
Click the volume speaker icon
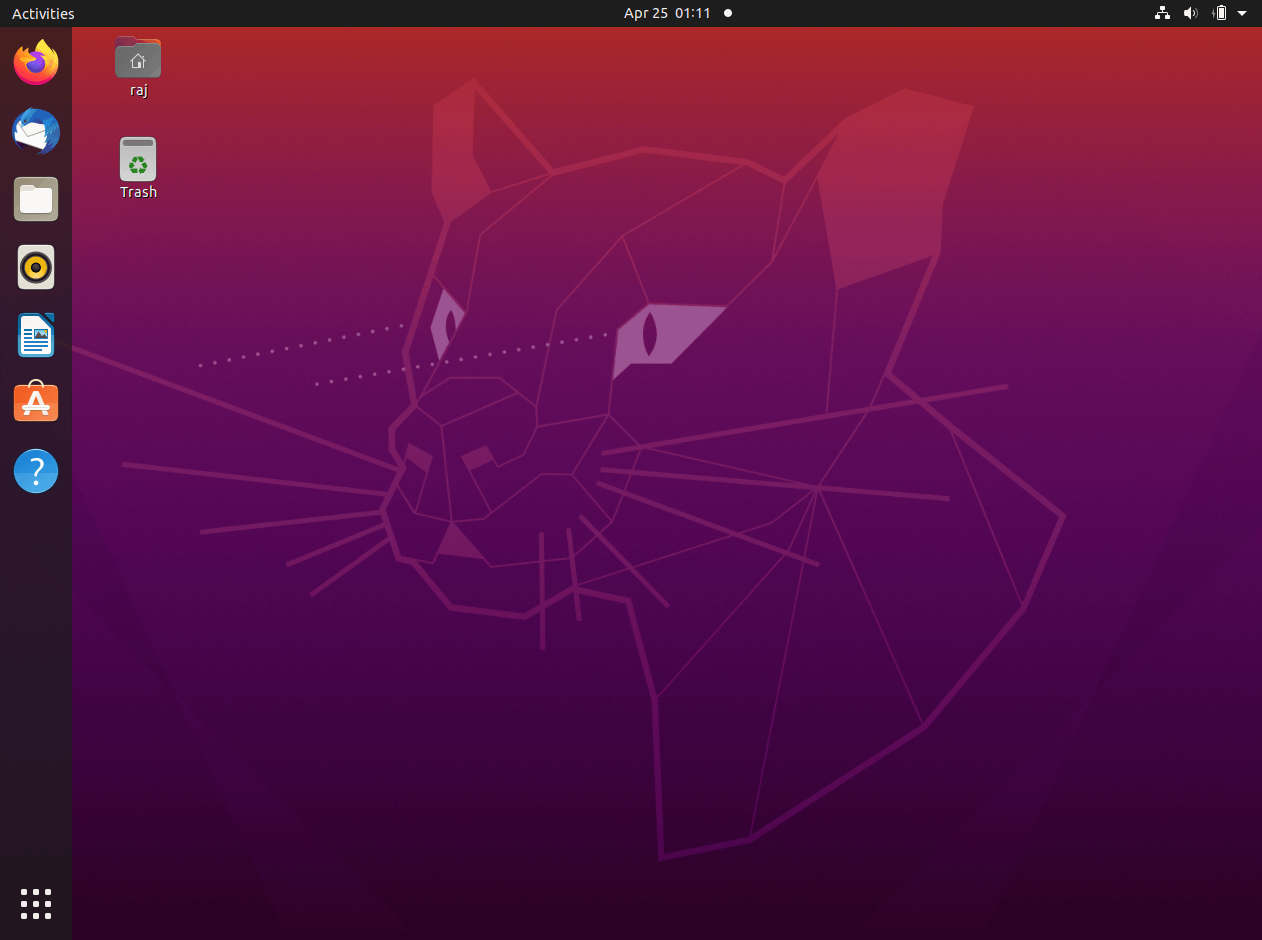[x=1190, y=13]
